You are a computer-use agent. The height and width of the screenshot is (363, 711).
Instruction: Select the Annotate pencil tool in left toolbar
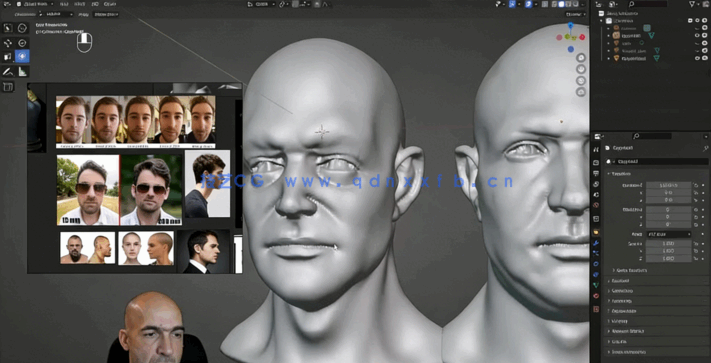pos(8,71)
